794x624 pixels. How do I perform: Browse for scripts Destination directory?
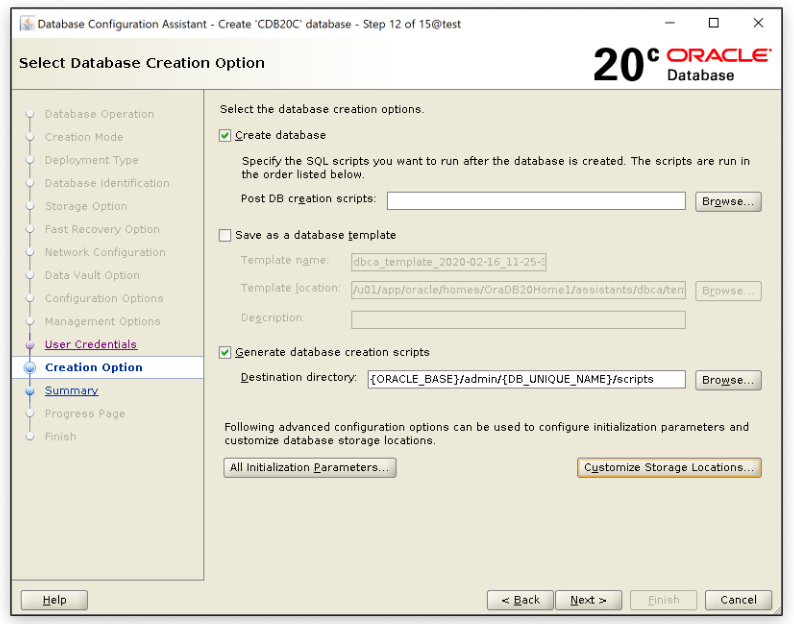point(728,380)
